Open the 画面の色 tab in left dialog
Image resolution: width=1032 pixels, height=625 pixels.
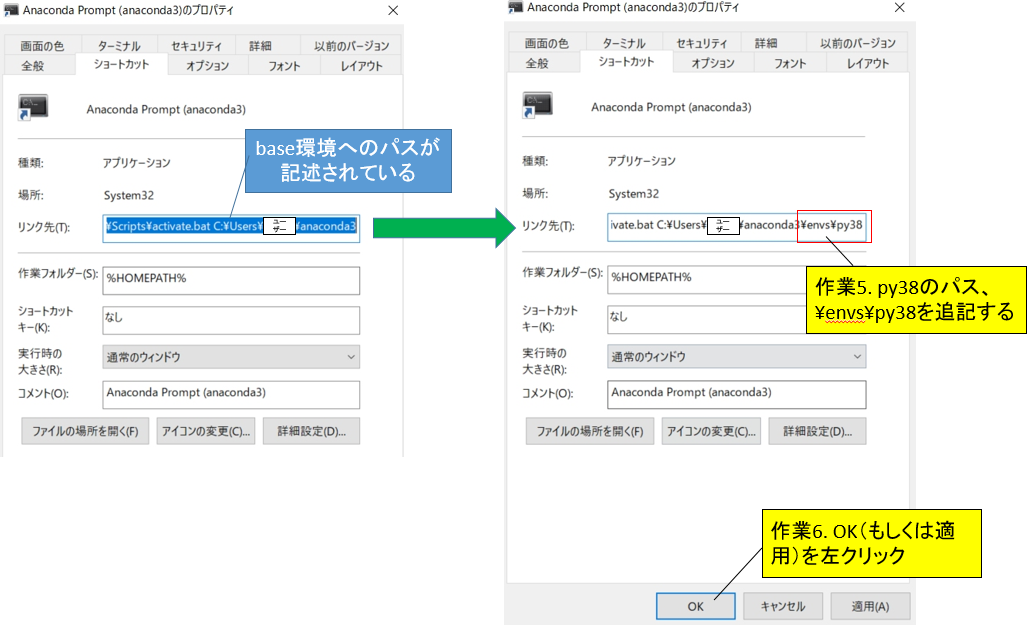tap(42, 45)
